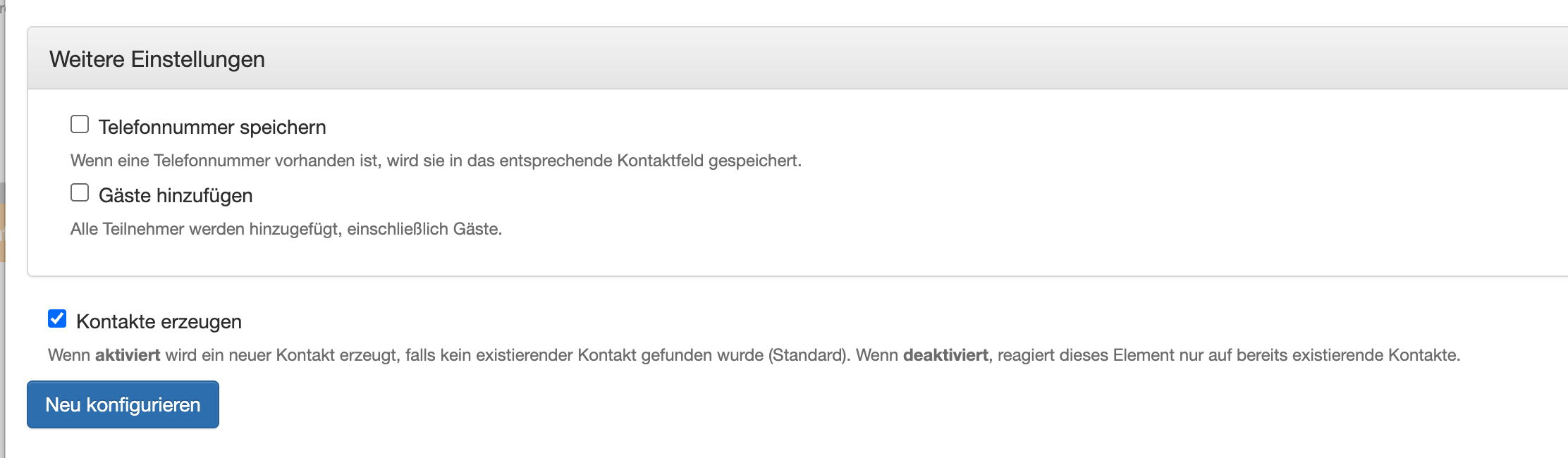Tick the Gäste hinzufügen checkbox
Screen dimensions: 1568x458
(80, 193)
